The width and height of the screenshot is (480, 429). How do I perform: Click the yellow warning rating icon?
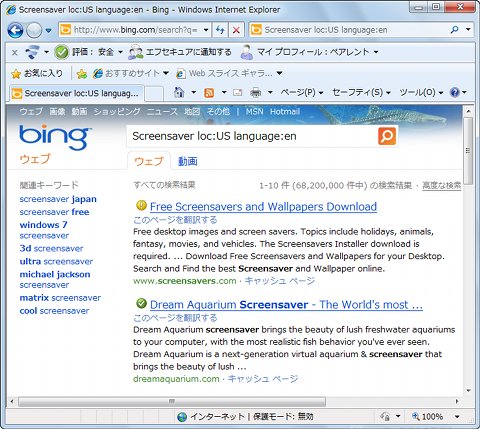tap(141, 205)
